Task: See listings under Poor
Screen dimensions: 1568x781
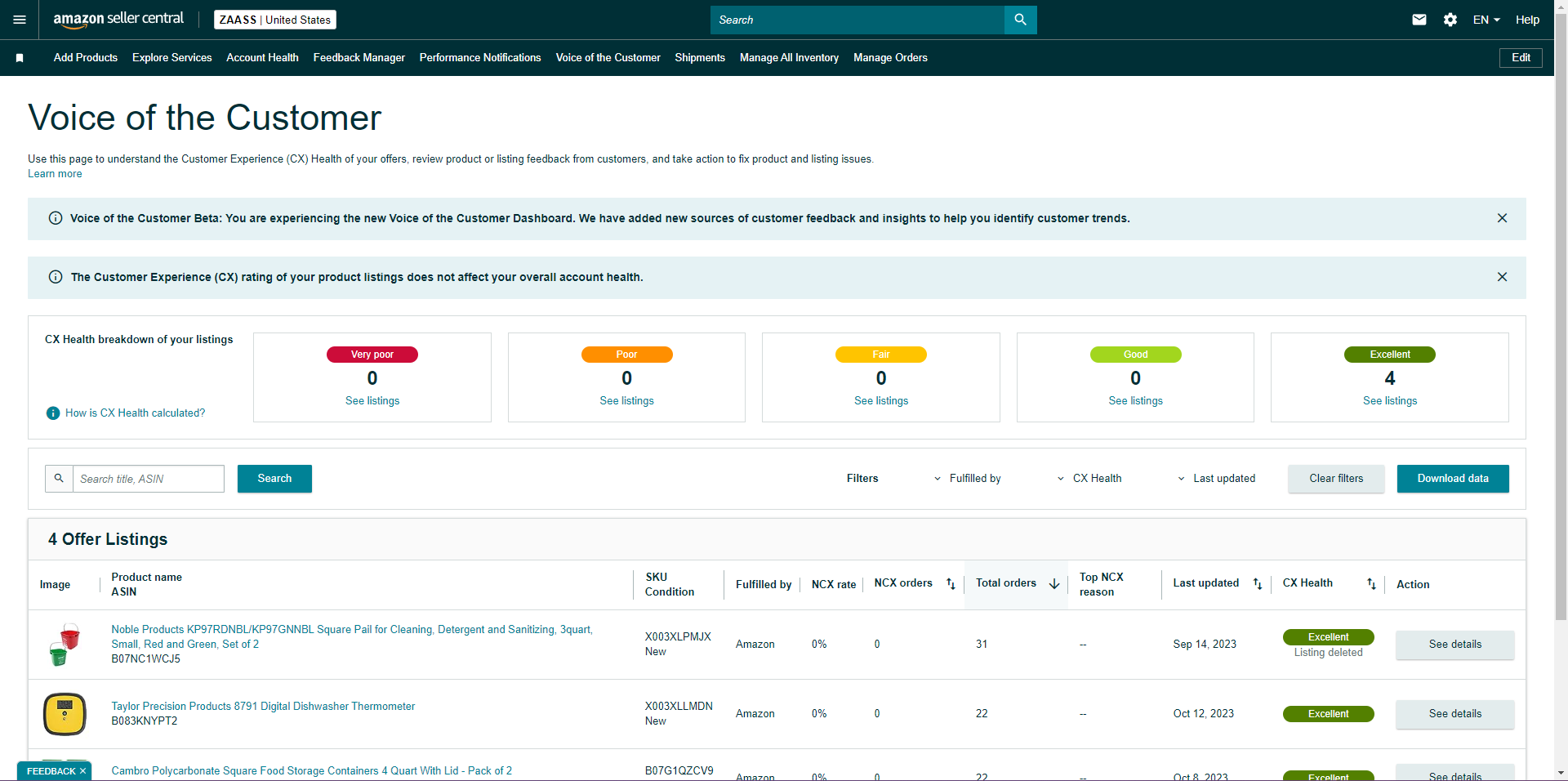Action: [x=626, y=401]
